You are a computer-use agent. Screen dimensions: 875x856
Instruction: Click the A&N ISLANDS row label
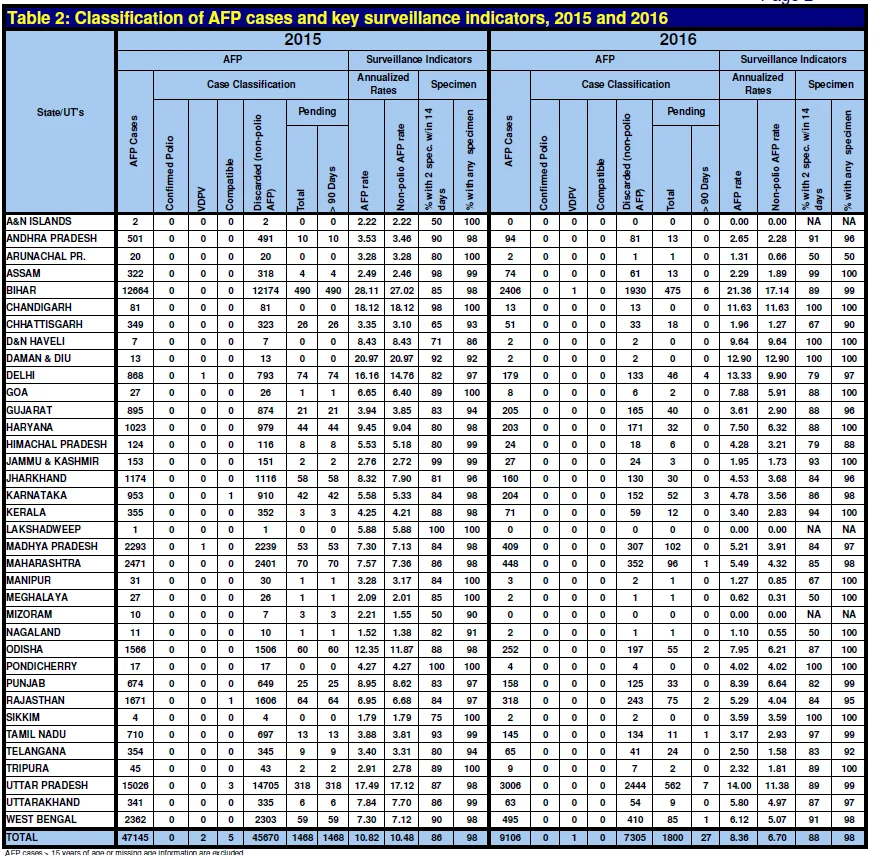click(x=39, y=222)
